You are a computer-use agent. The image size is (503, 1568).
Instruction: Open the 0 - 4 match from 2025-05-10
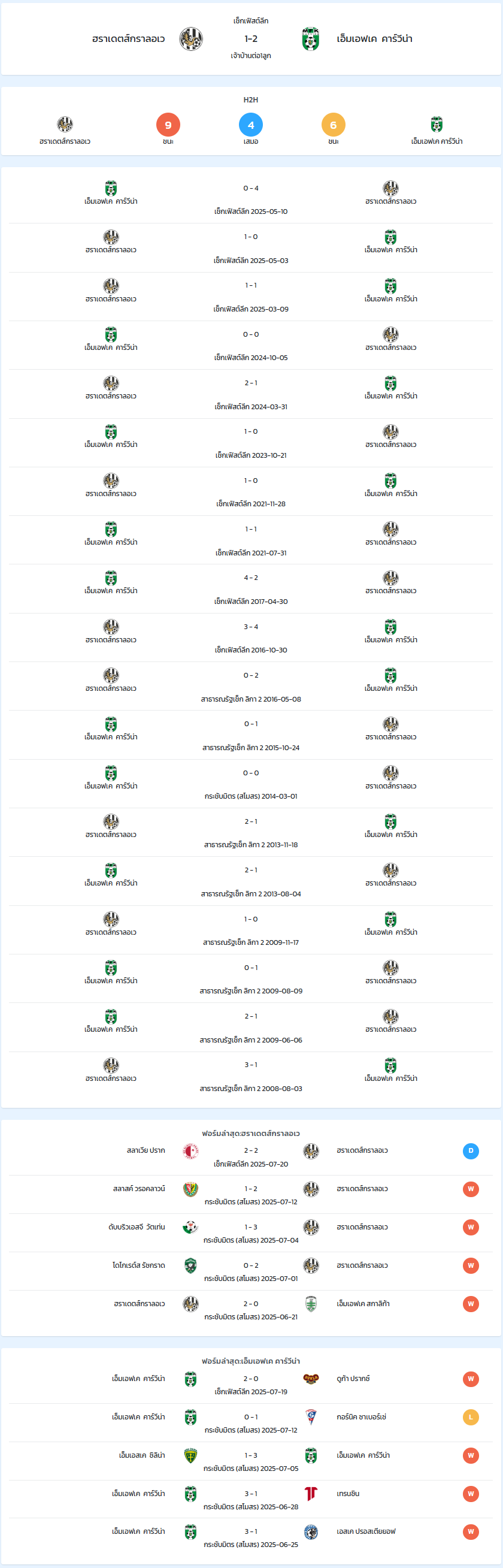251,199
